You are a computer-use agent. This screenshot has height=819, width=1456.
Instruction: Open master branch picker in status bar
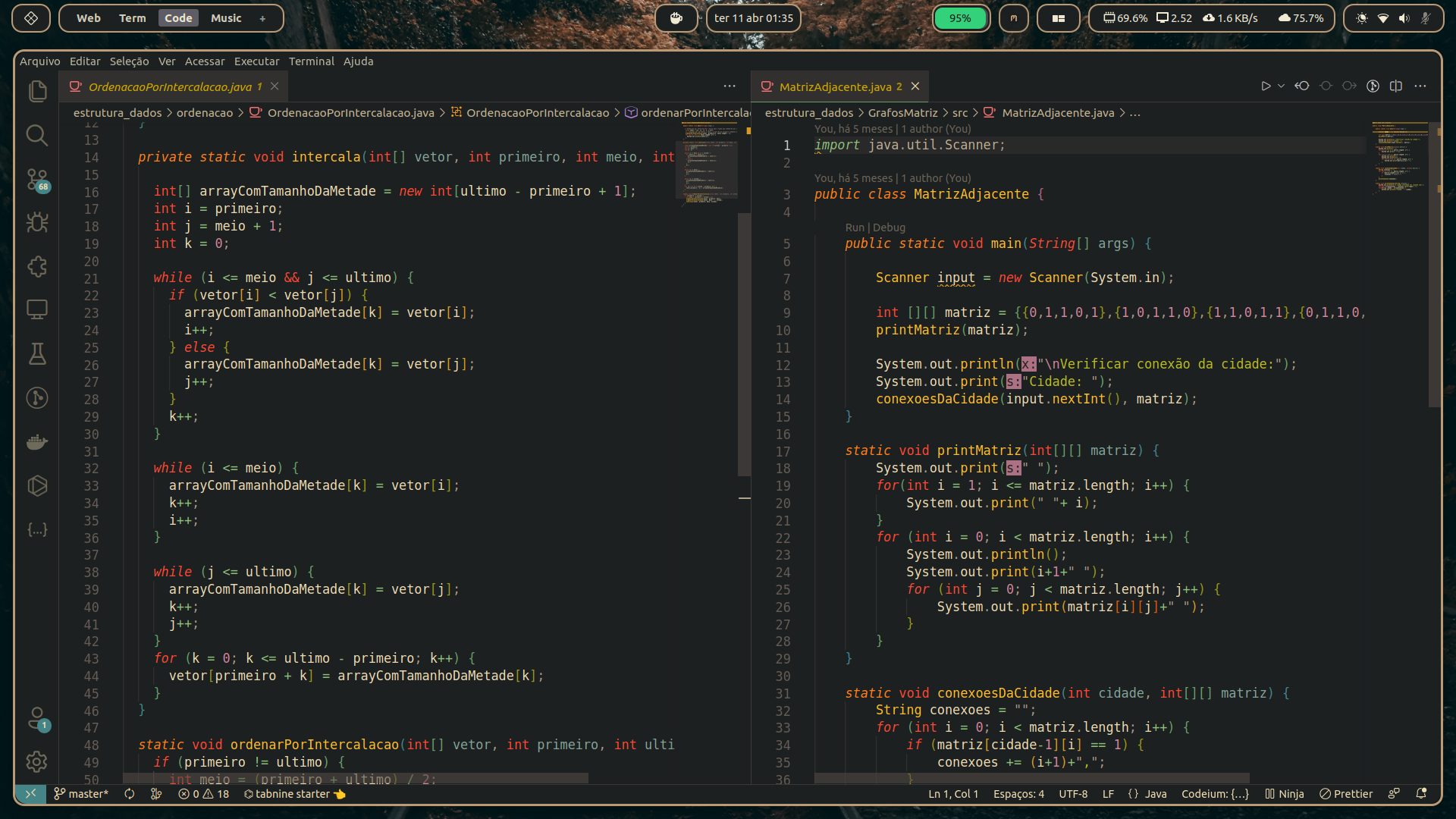(81, 794)
